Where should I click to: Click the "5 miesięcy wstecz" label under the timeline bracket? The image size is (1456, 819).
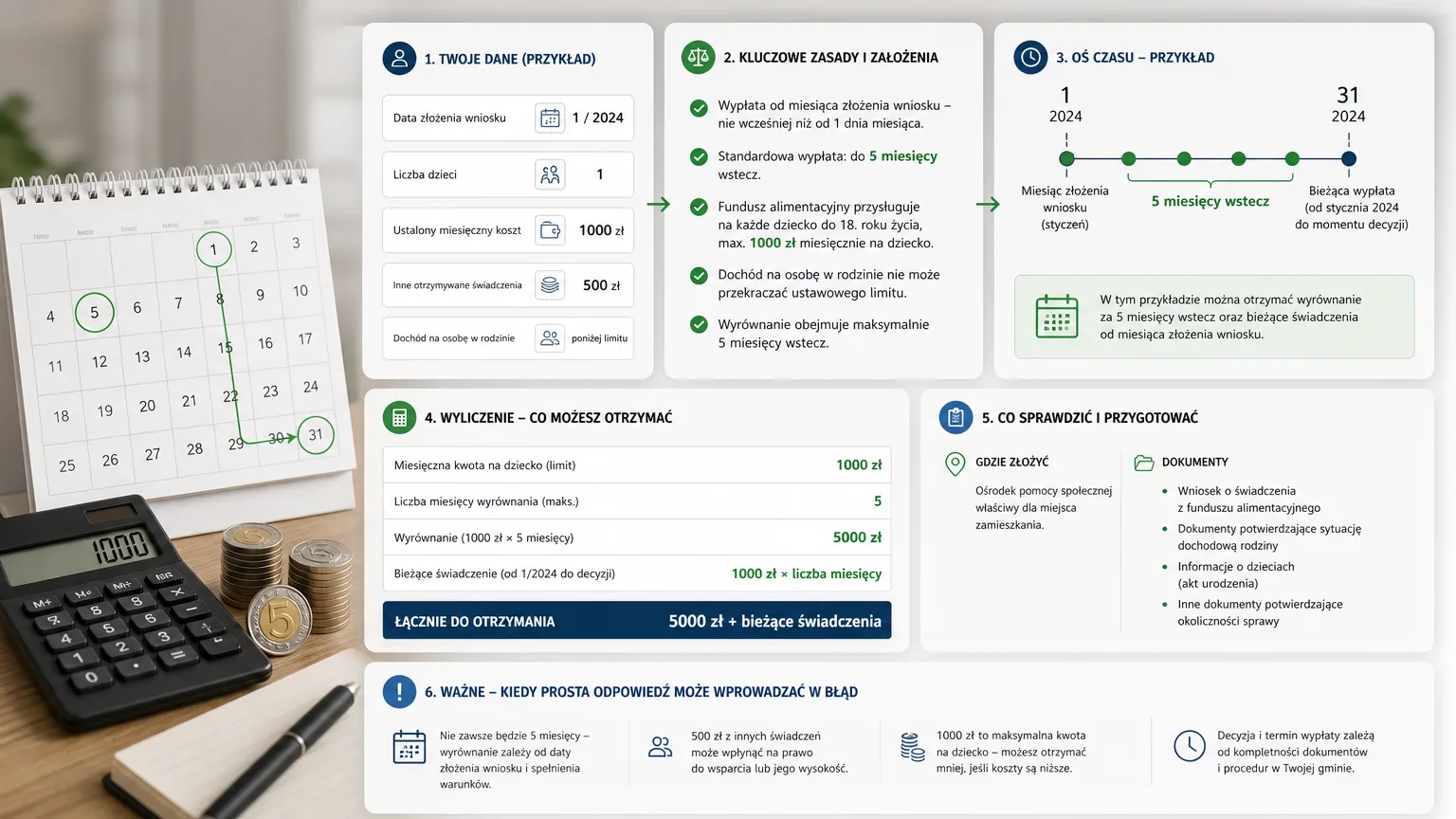point(1210,201)
